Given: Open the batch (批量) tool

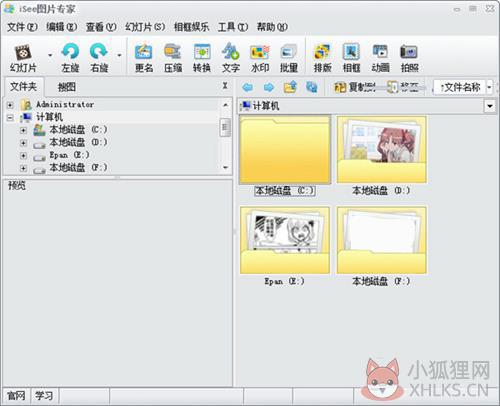Looking at the screenshot, I should tap(289, 58).
